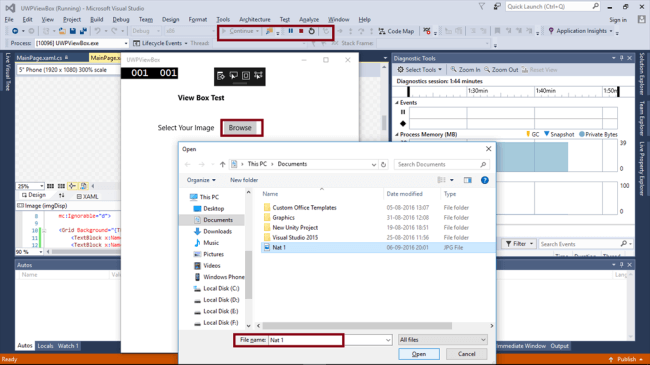Screen dimensions: 650x365
Task: Open the Code Map tool
Action: point(396,31)
